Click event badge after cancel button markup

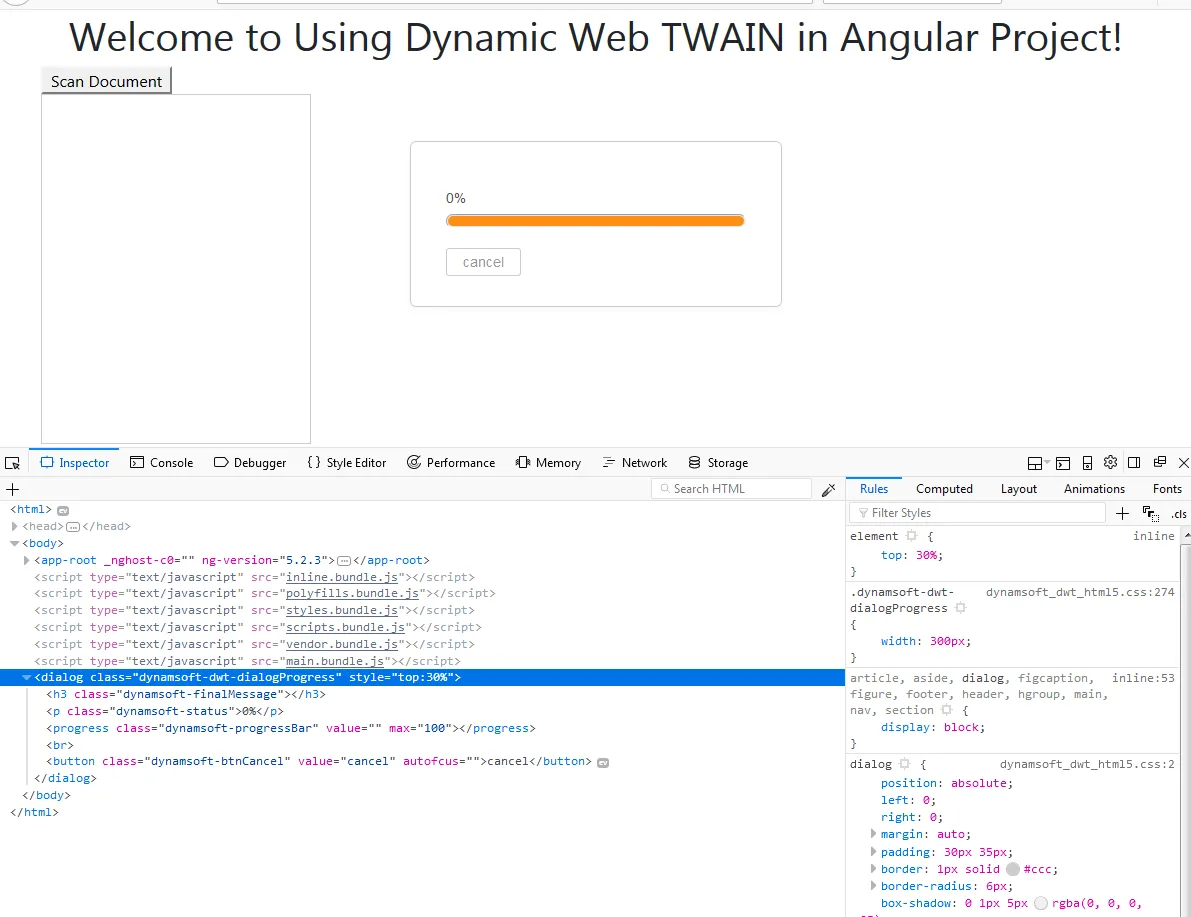[603, 762]
